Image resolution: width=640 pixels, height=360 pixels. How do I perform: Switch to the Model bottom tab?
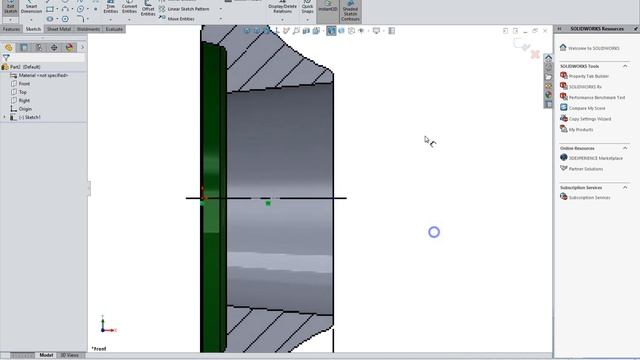[x=46, y=355]
